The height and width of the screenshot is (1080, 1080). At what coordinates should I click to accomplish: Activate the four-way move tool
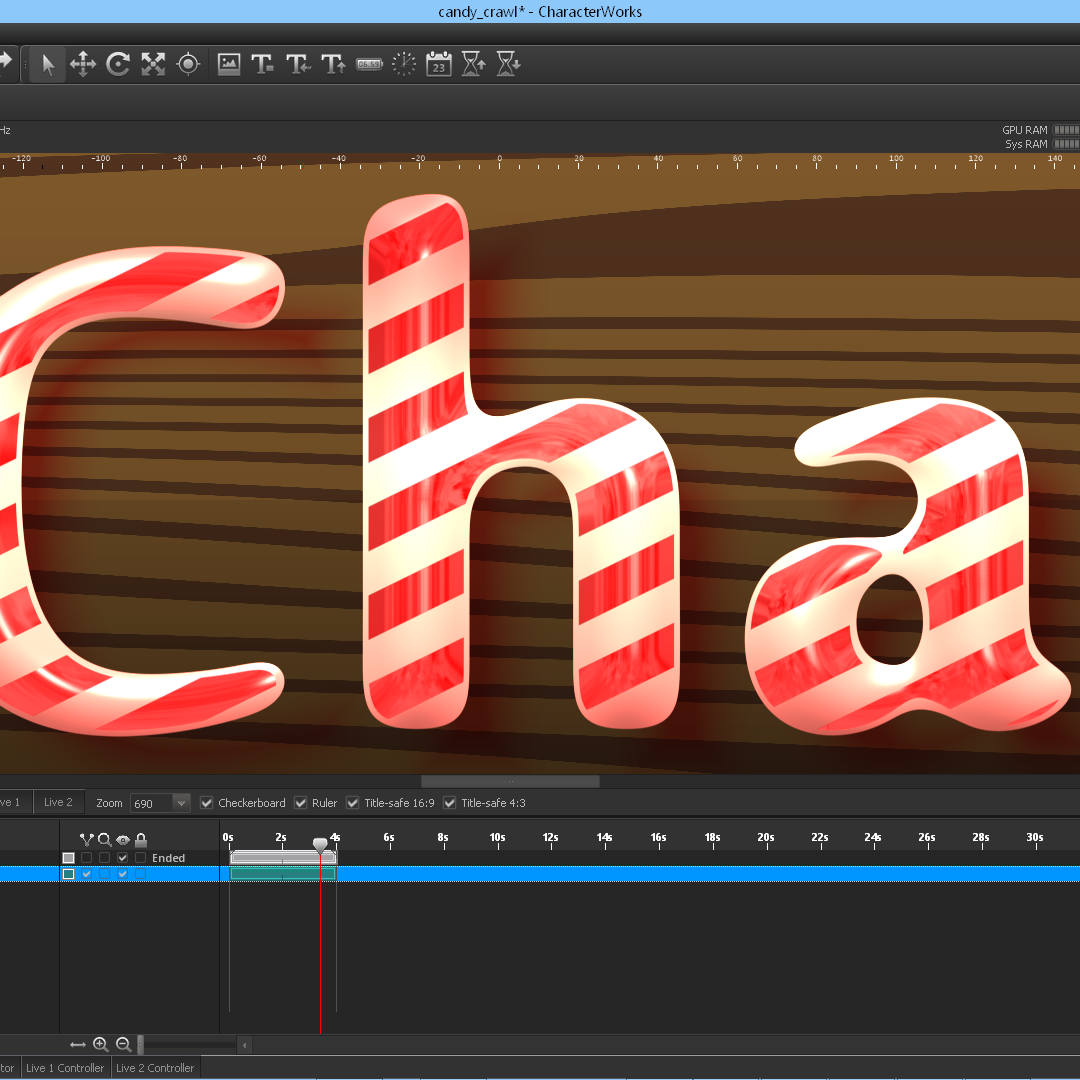[x=82, y=65]
